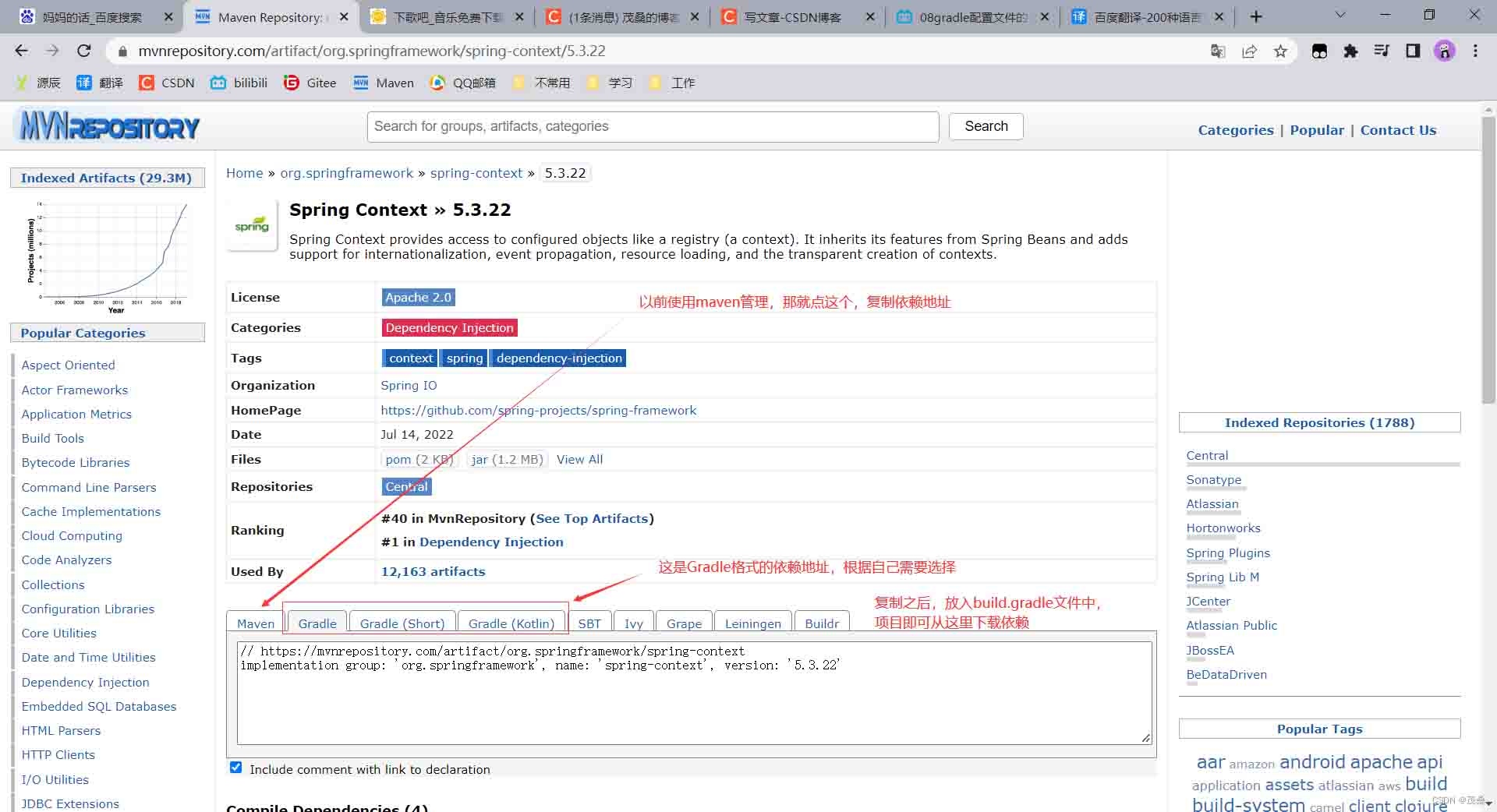Open the 源辰 bookmark
Viewport: 1497px width, 812px height.
coord(38,83)
